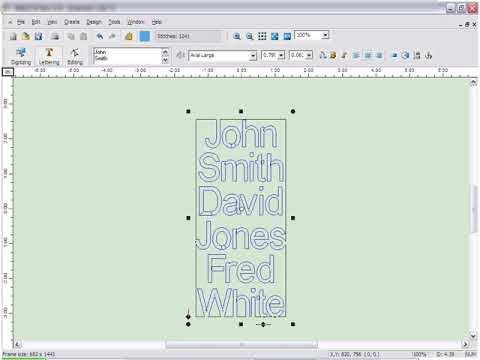Click the X,Y coordinates readout in status bar
The image size is (480, 360).
354,354
